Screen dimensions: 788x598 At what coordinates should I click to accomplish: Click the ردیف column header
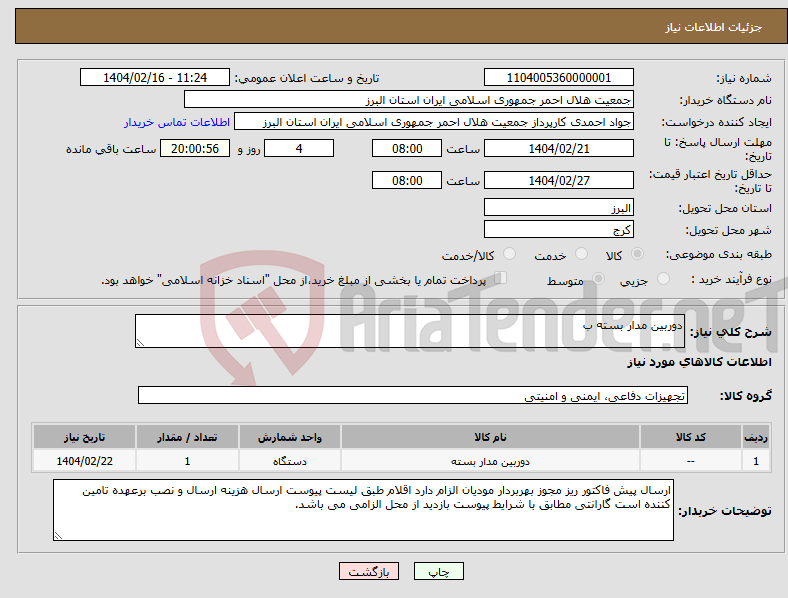tap(756, 437)
